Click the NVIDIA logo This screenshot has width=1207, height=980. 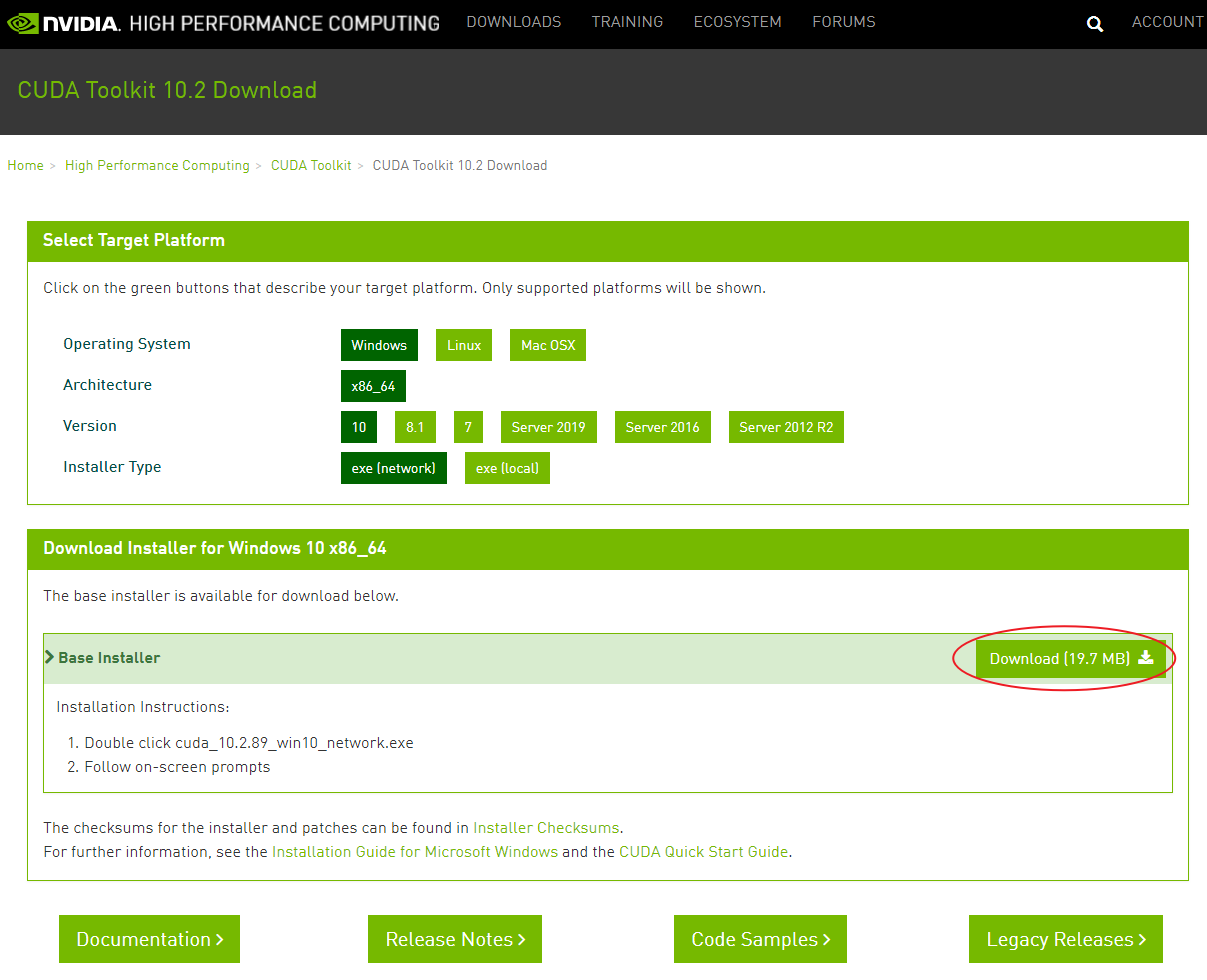pyautogui.click(x=63, y=22)
